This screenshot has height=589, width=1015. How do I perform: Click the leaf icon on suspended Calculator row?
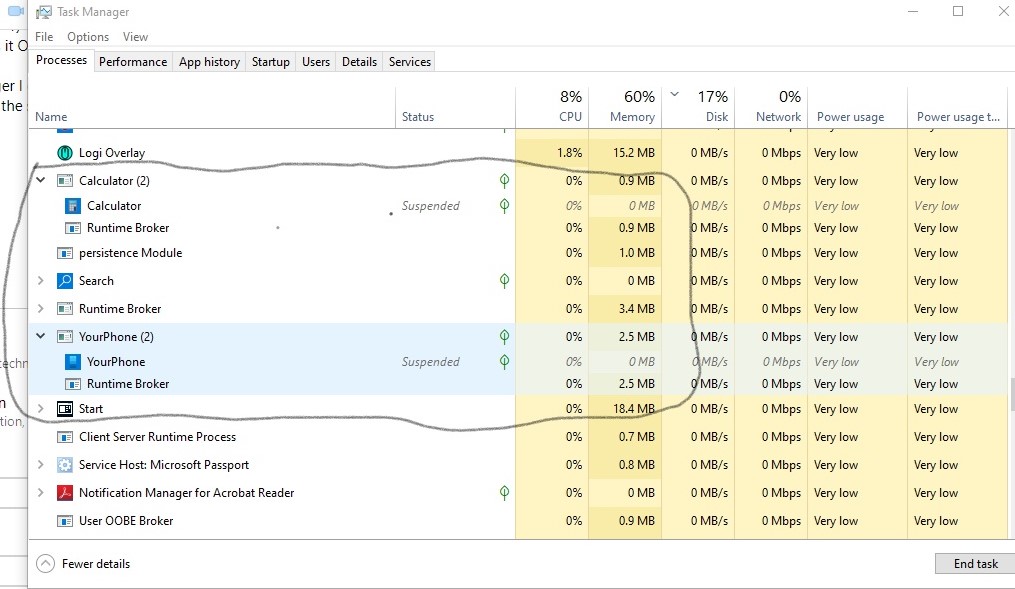[x=504, y=206]
